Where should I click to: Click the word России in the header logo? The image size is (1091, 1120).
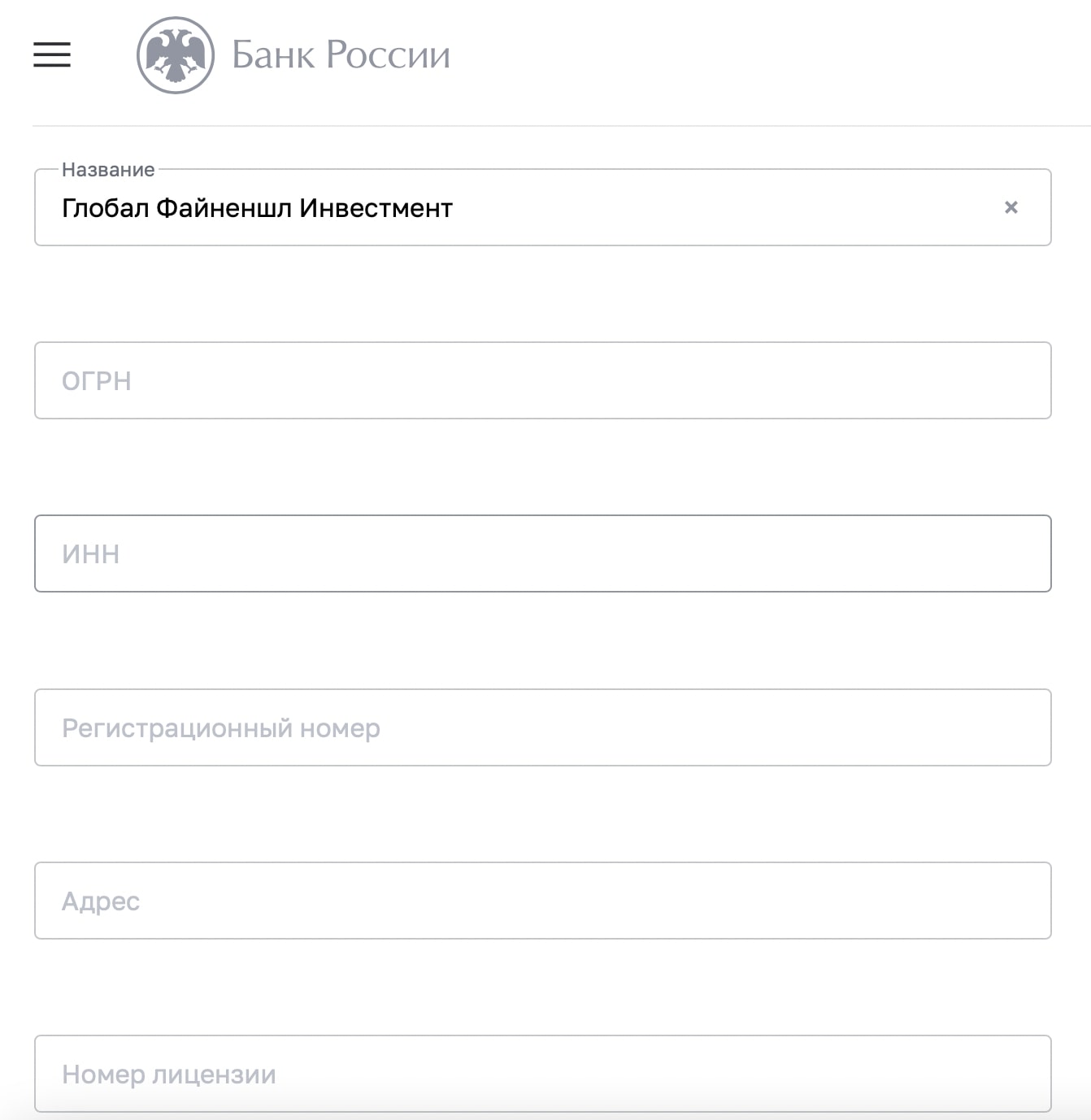[x=388, y=55]
